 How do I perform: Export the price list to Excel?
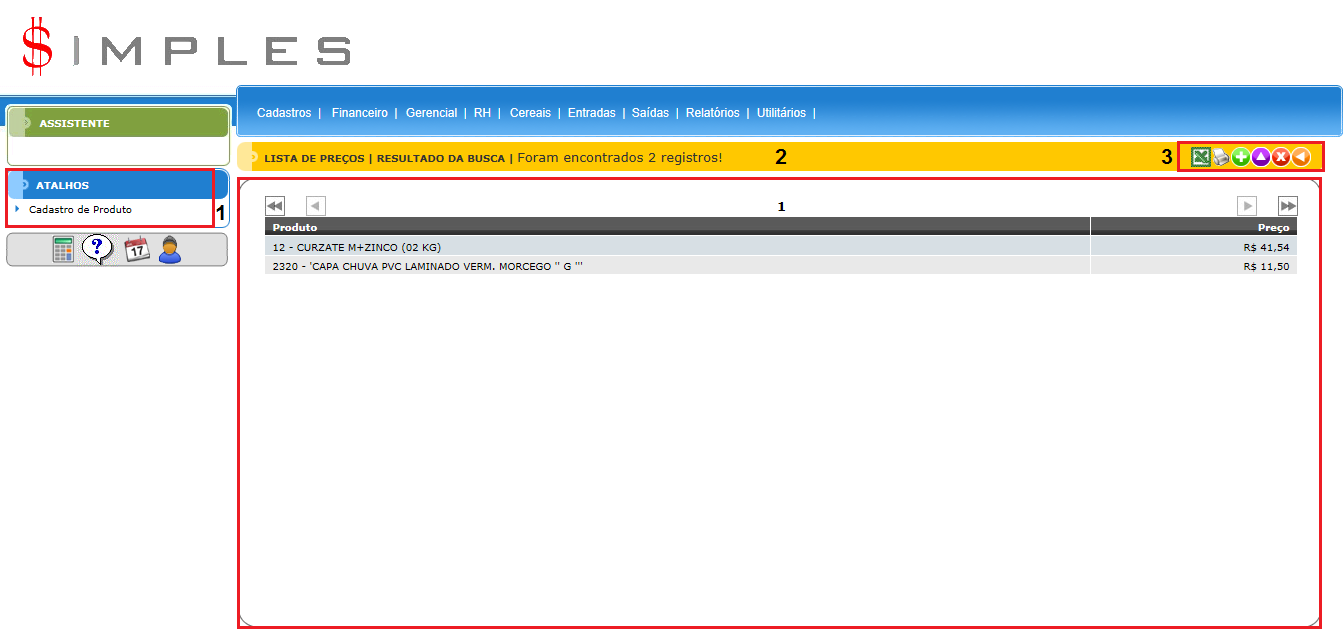coord(1201,157)
